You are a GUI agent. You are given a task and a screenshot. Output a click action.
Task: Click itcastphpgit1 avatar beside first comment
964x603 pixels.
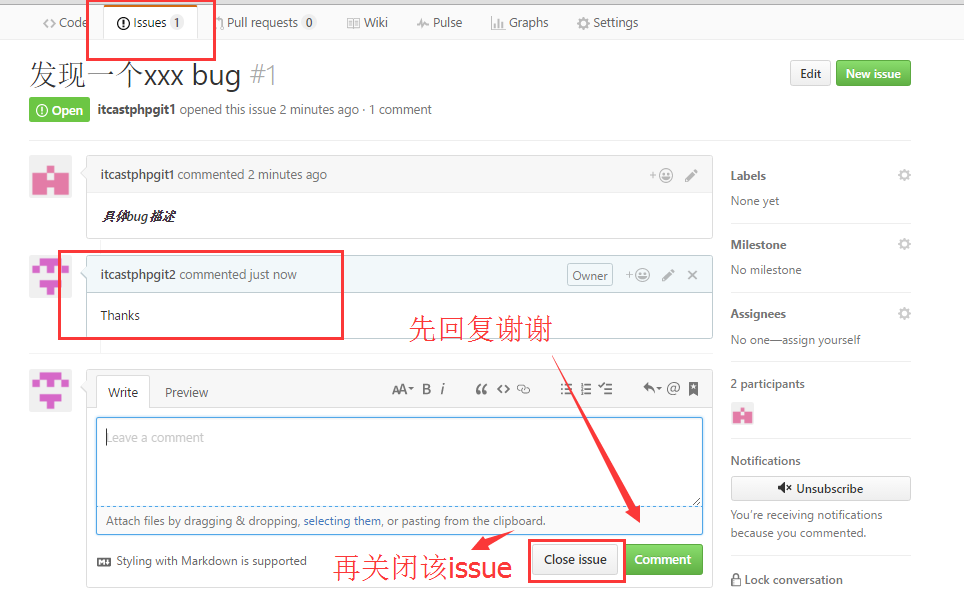pos(50,177)
